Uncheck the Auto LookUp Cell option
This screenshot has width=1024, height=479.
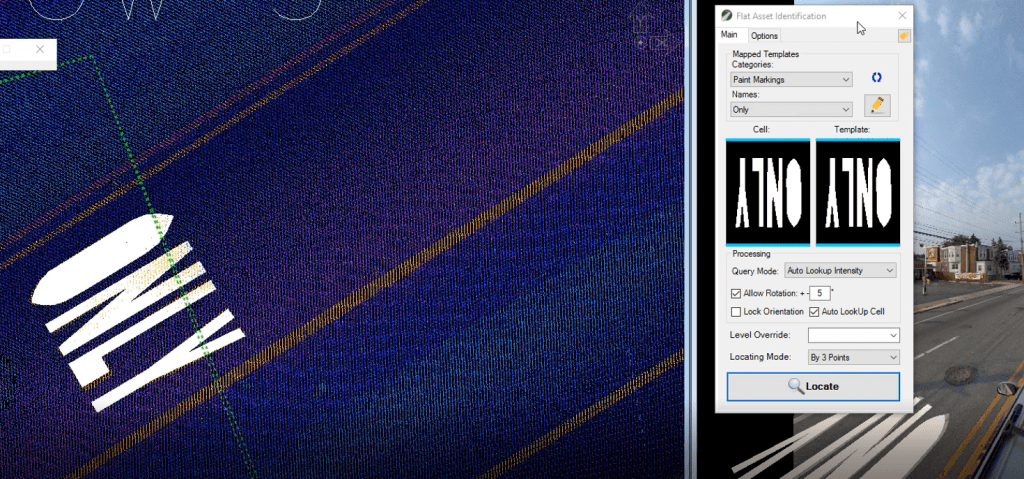814,313
